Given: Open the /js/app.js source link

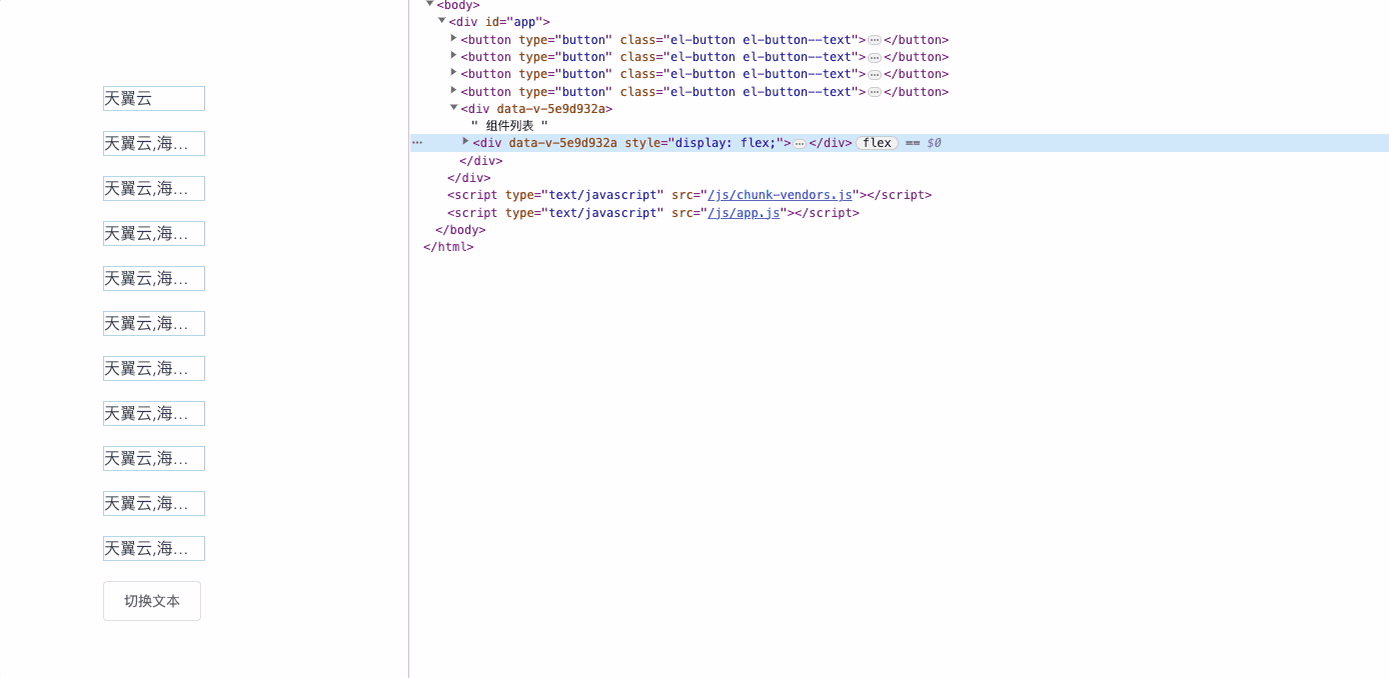Looking at the screenshot, I should [x=744, y=213].
